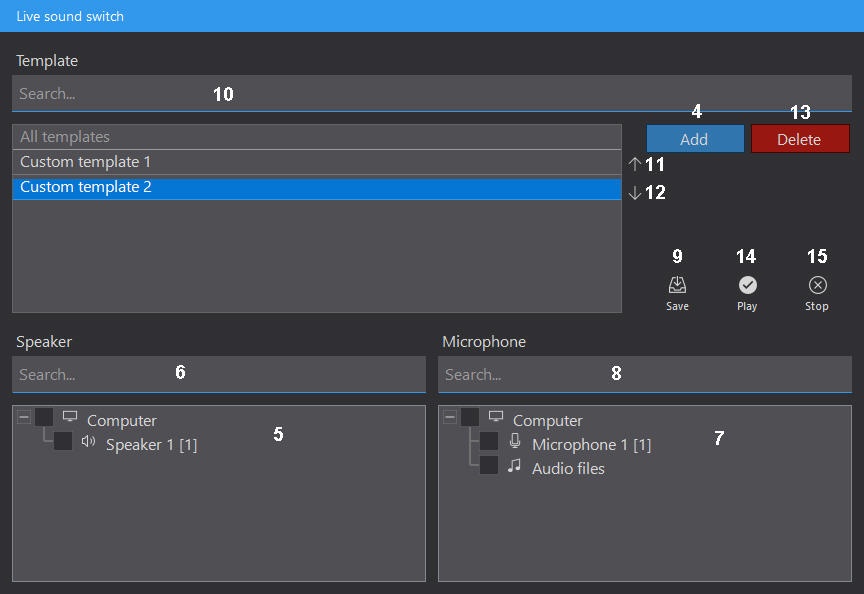Click the red Delete button
This screenshot has height=594, width=864.
[x=800, y=139]
